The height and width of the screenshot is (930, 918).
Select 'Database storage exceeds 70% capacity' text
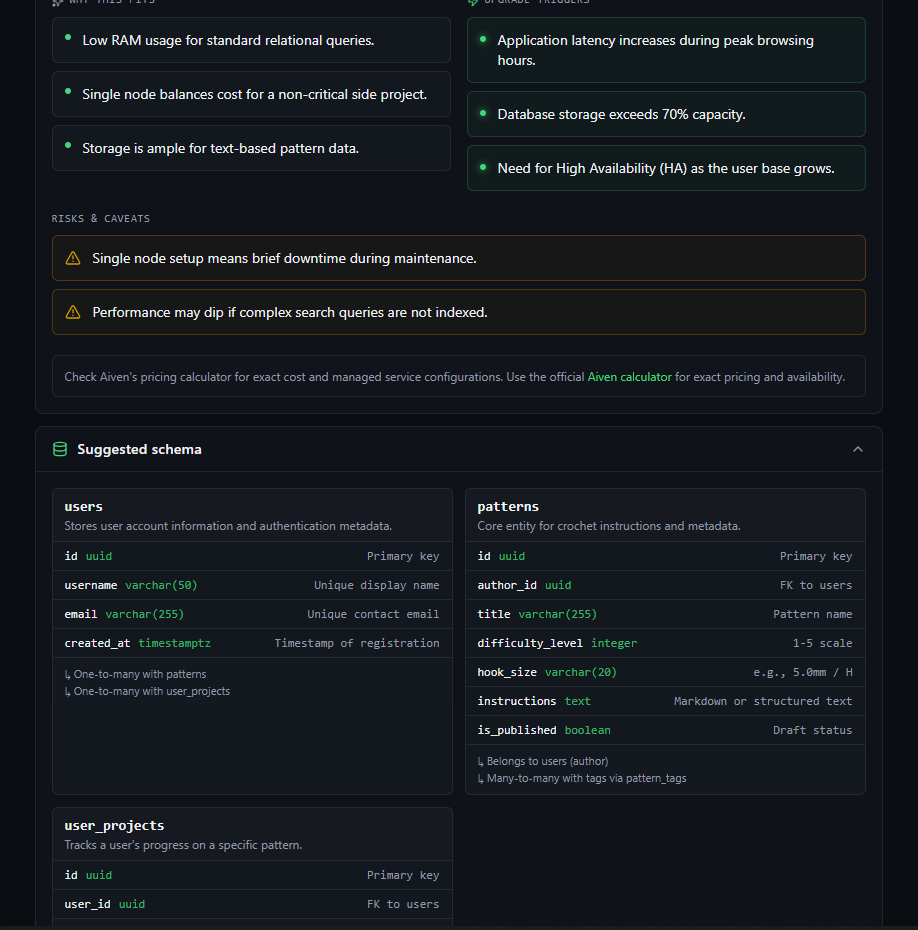621,114
